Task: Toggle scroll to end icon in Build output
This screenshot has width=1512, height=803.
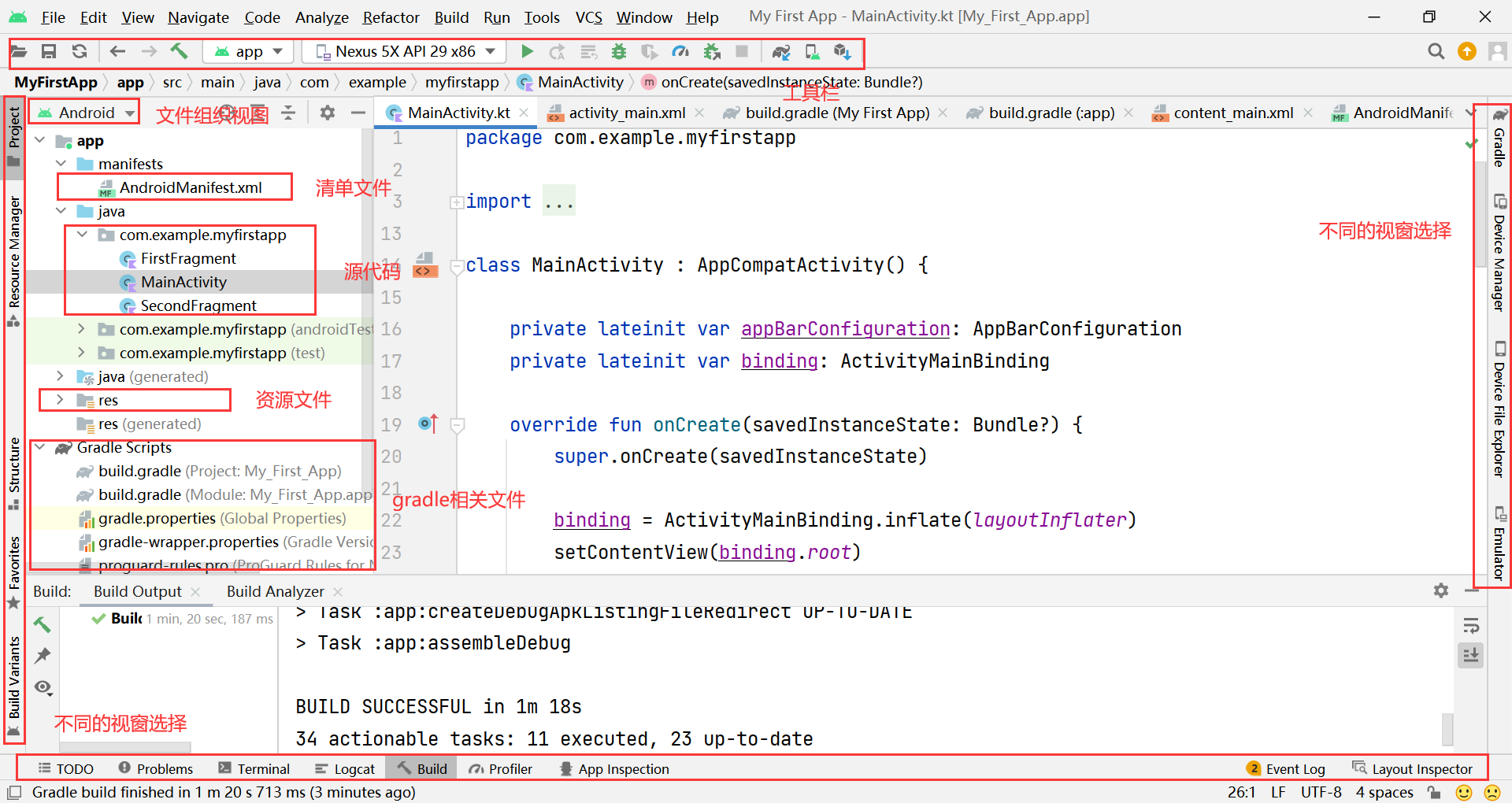Action: tap(1471, 655)
